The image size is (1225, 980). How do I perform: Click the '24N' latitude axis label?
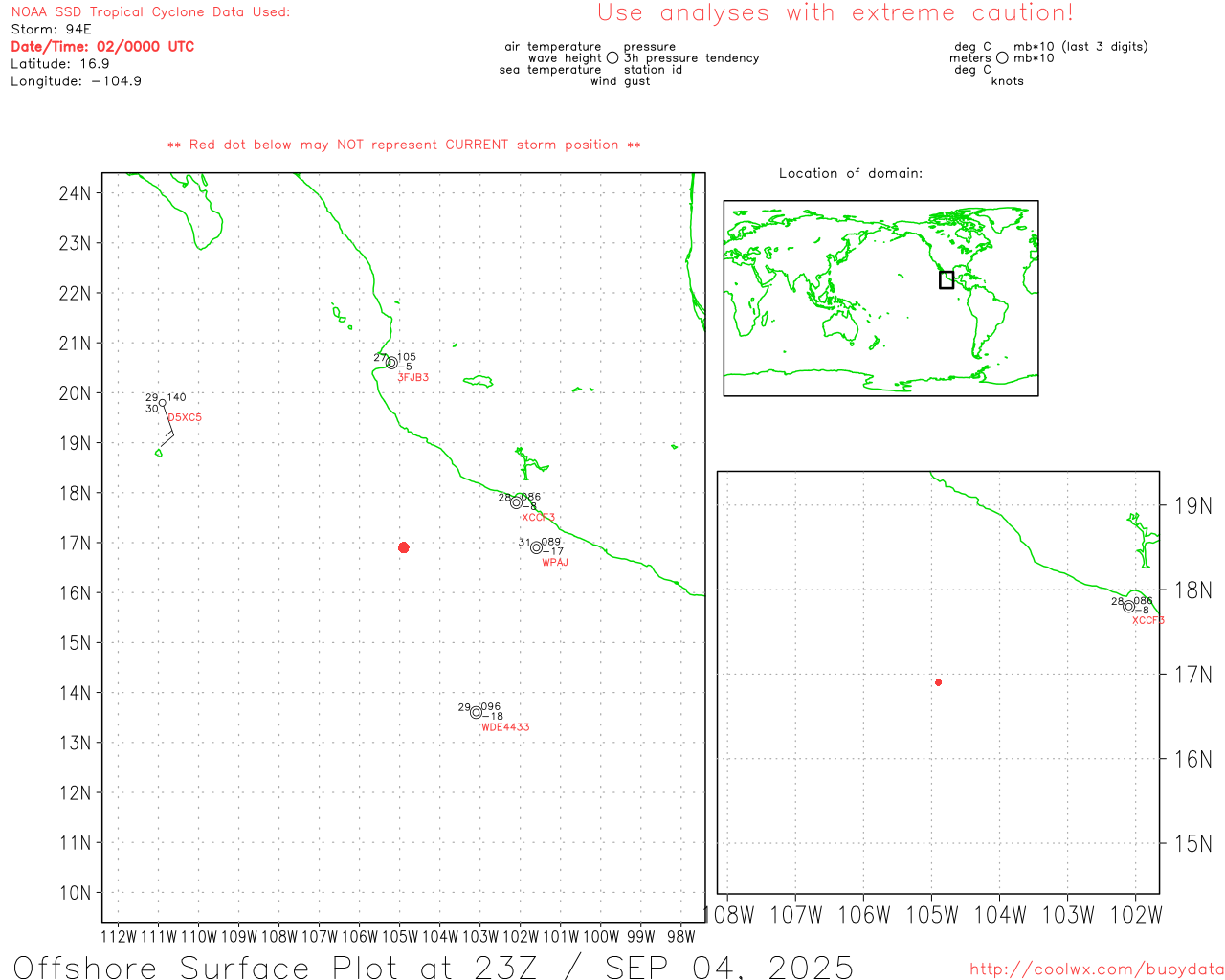tap(75, 193)
